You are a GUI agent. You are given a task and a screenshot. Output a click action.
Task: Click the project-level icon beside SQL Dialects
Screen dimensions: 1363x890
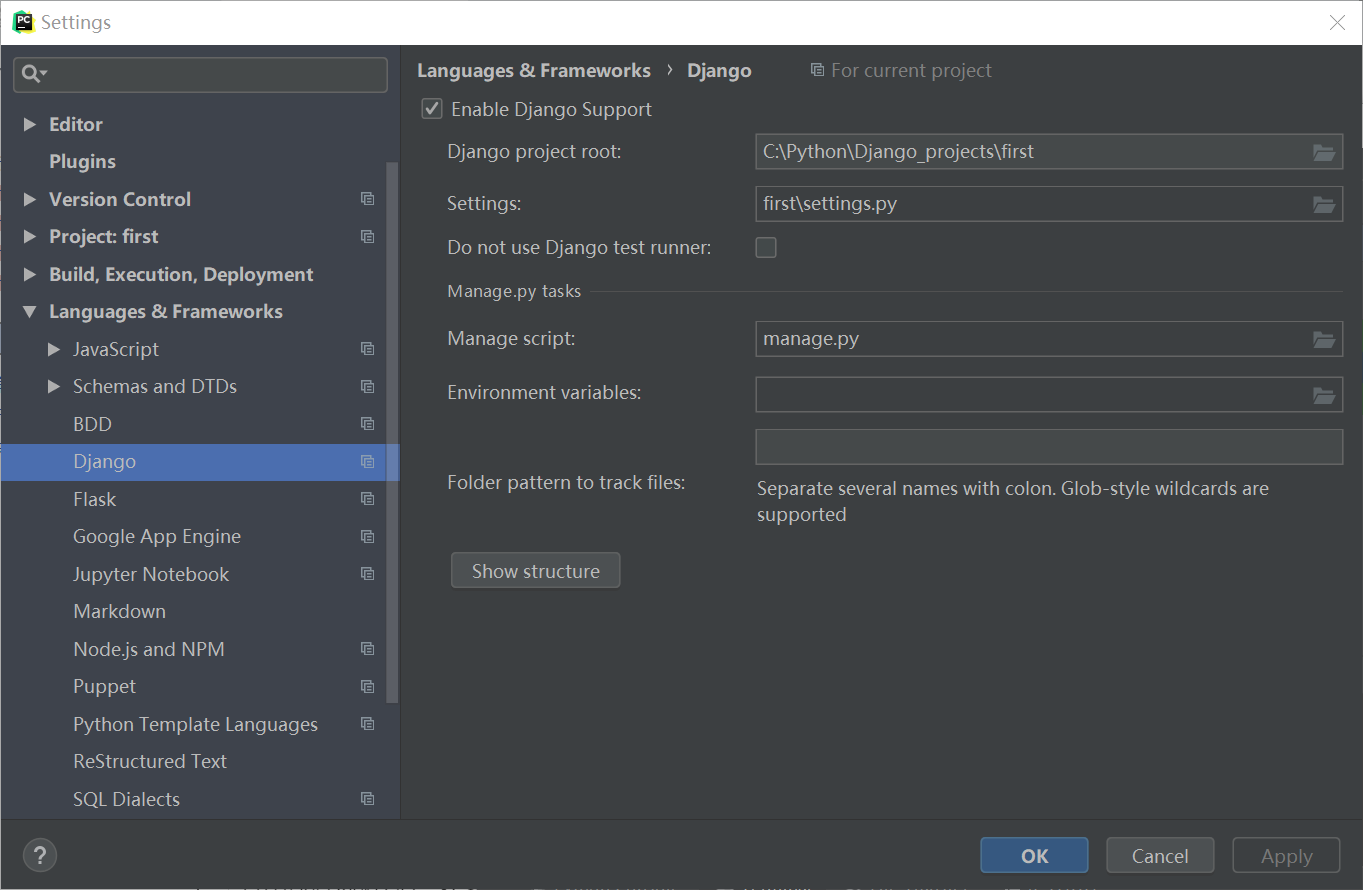(x=368, y=799)
